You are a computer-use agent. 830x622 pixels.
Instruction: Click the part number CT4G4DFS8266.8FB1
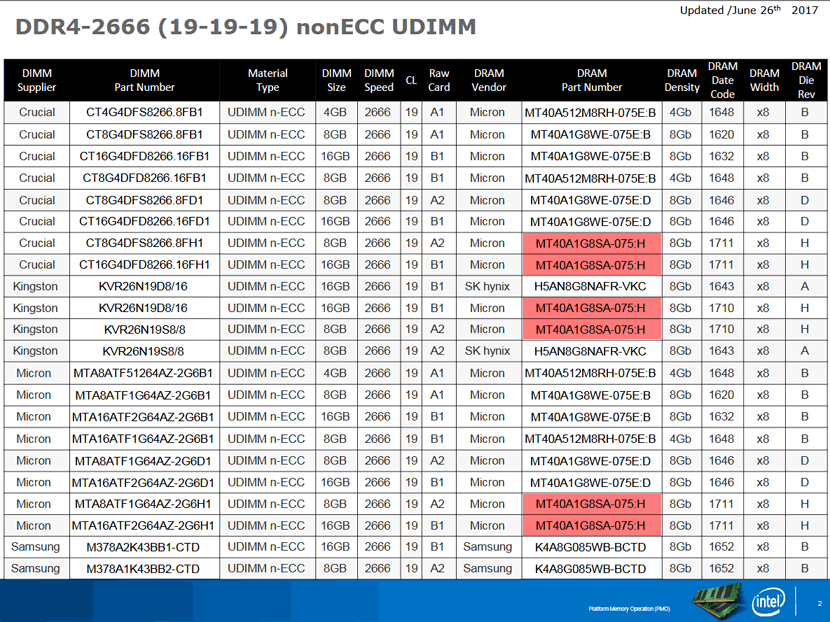145,113
